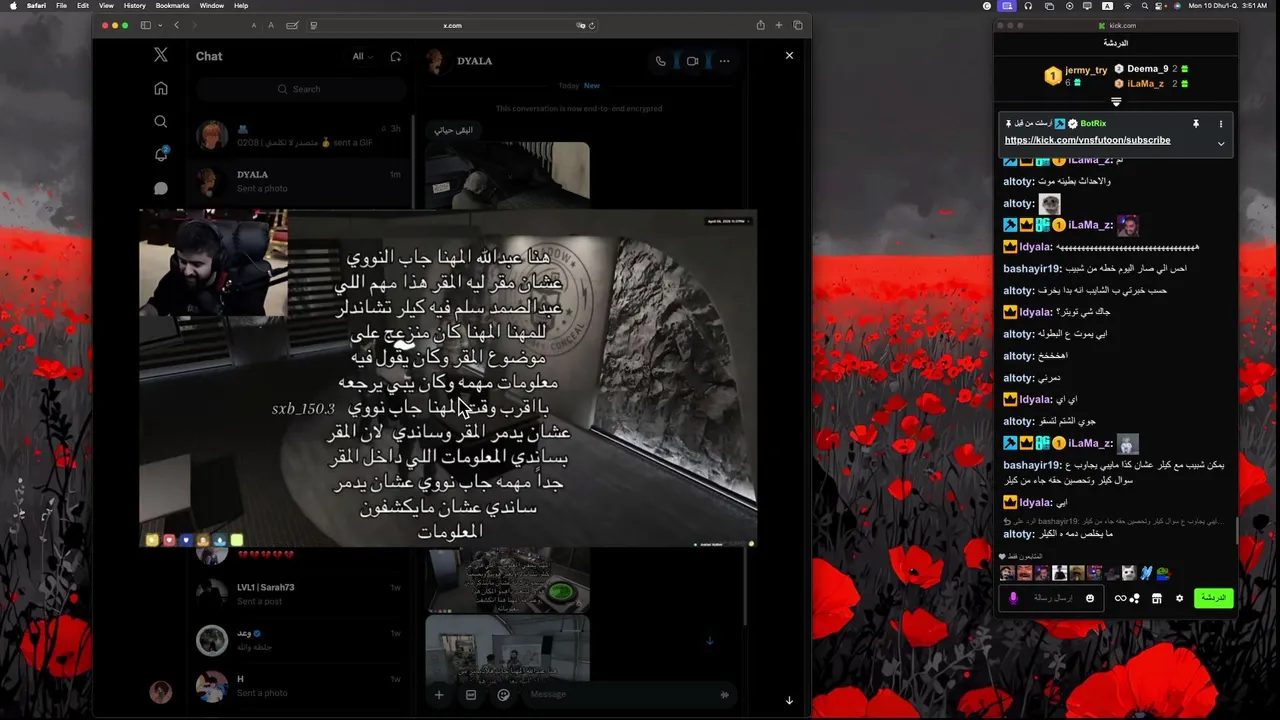Viewport: 1280px width, 720px height.
Task: Click the chat Search field
Action: (300, 89)
